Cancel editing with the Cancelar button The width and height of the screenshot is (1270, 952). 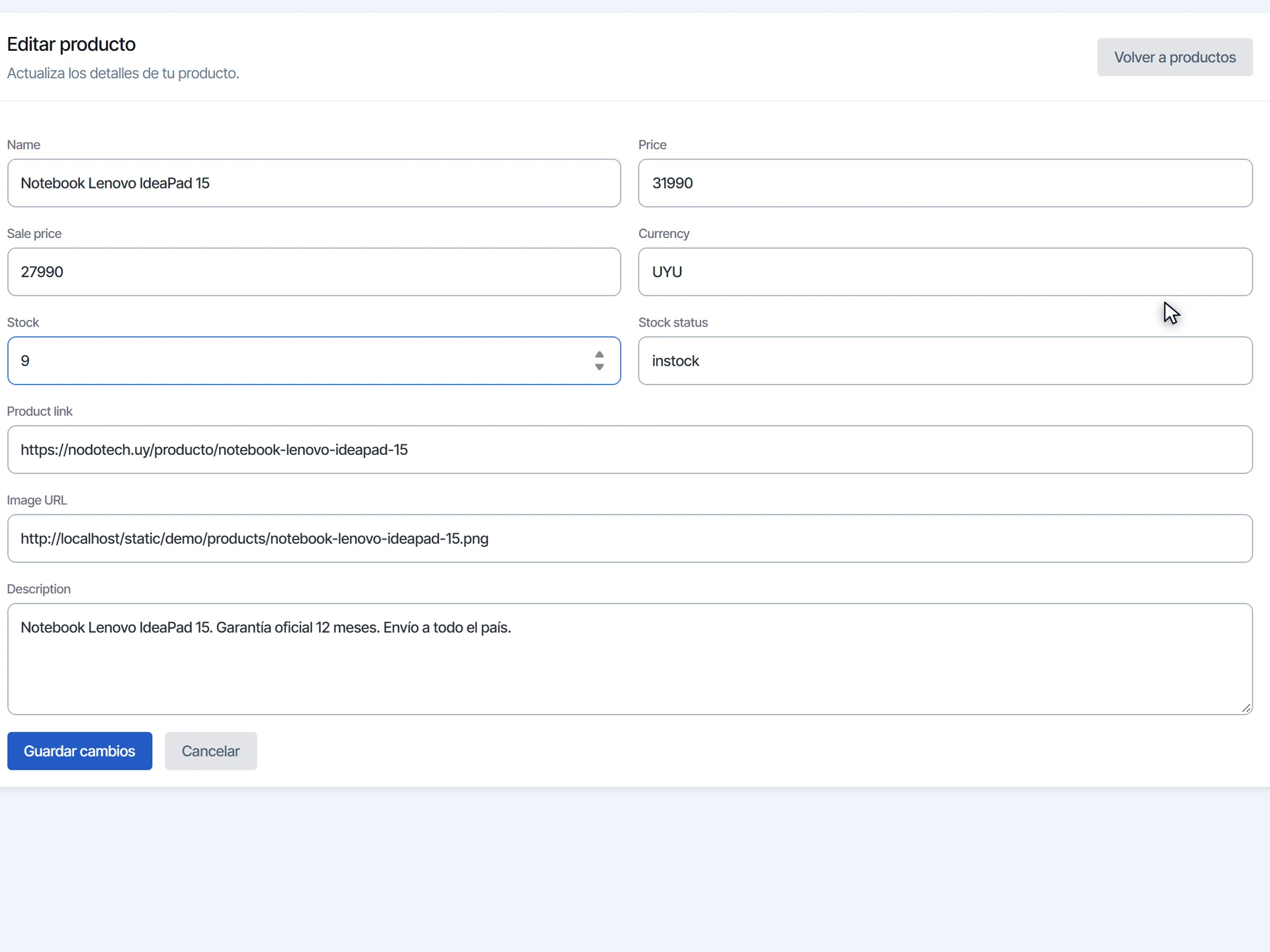coord(211,751)
